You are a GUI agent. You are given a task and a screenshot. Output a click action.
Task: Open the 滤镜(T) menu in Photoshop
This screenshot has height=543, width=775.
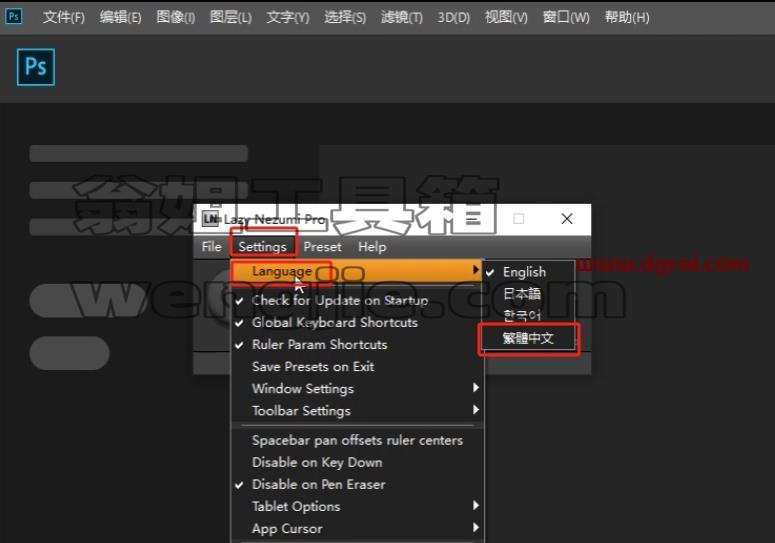point(402,17)
